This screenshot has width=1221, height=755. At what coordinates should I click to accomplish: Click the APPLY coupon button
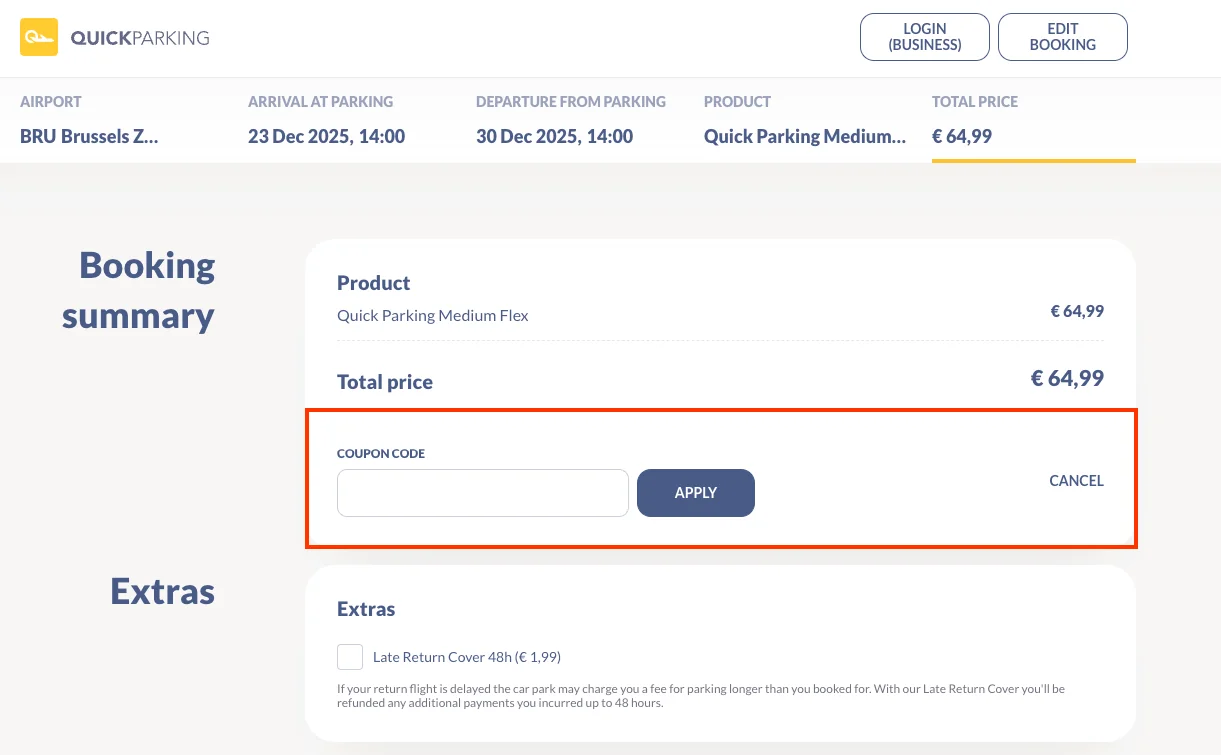[695, 492]
